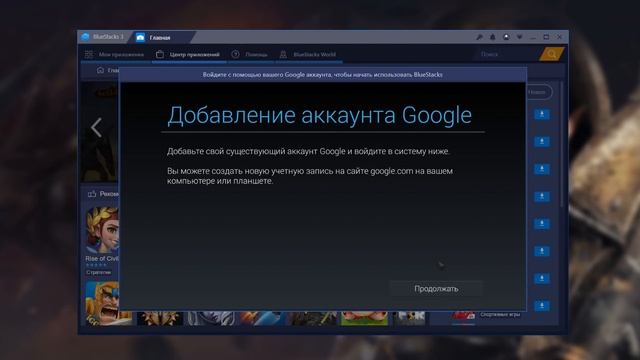The height and width of the screenshot is (360, 640).
Task: Go to previous banner with left chevron
Action: [x=96, y=127]
